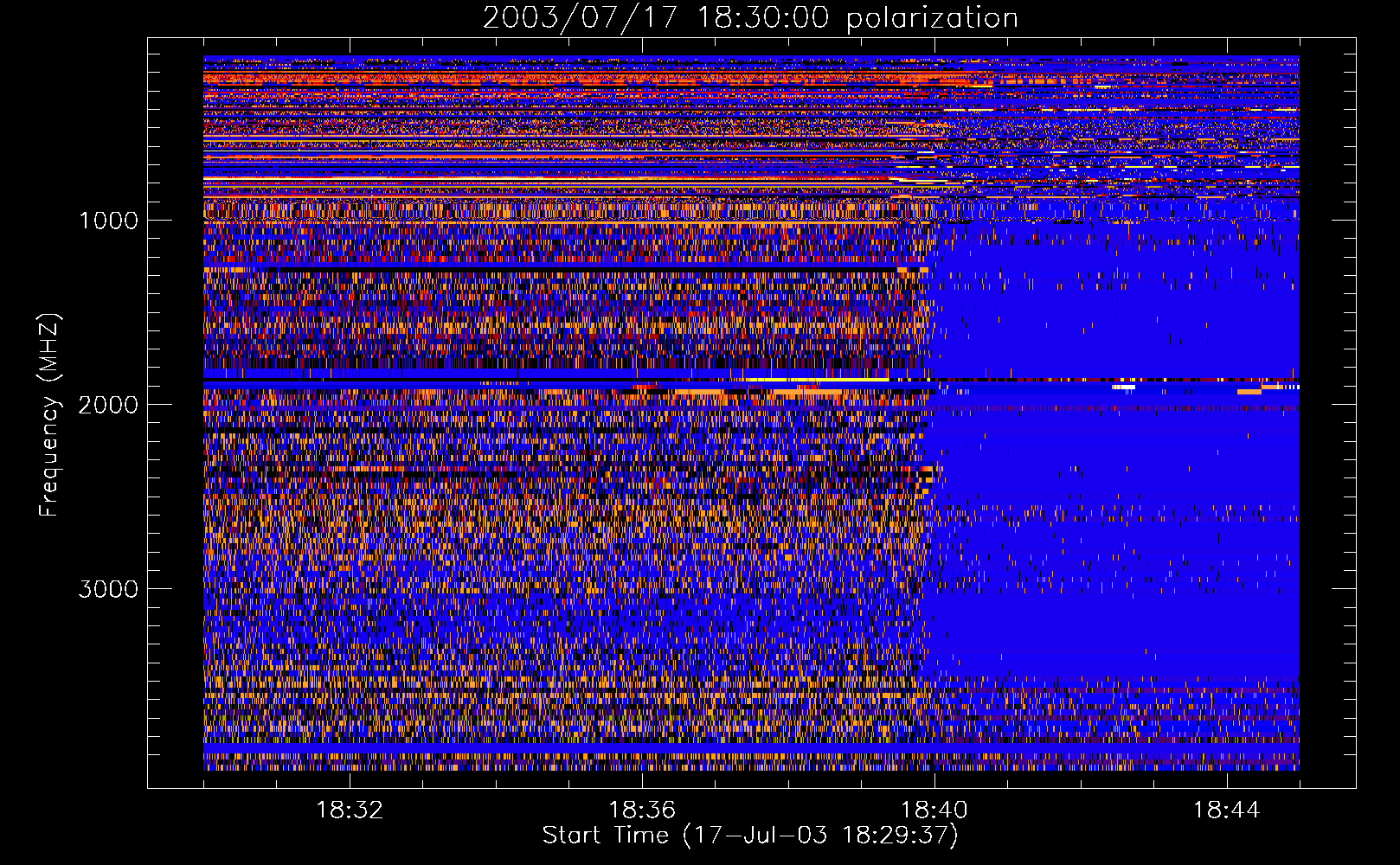The width and height of the screenshot is (1400, 865).
Task: Select the 'Frequency (MHZ)' y-axis label
Action: tap(49, 416)
